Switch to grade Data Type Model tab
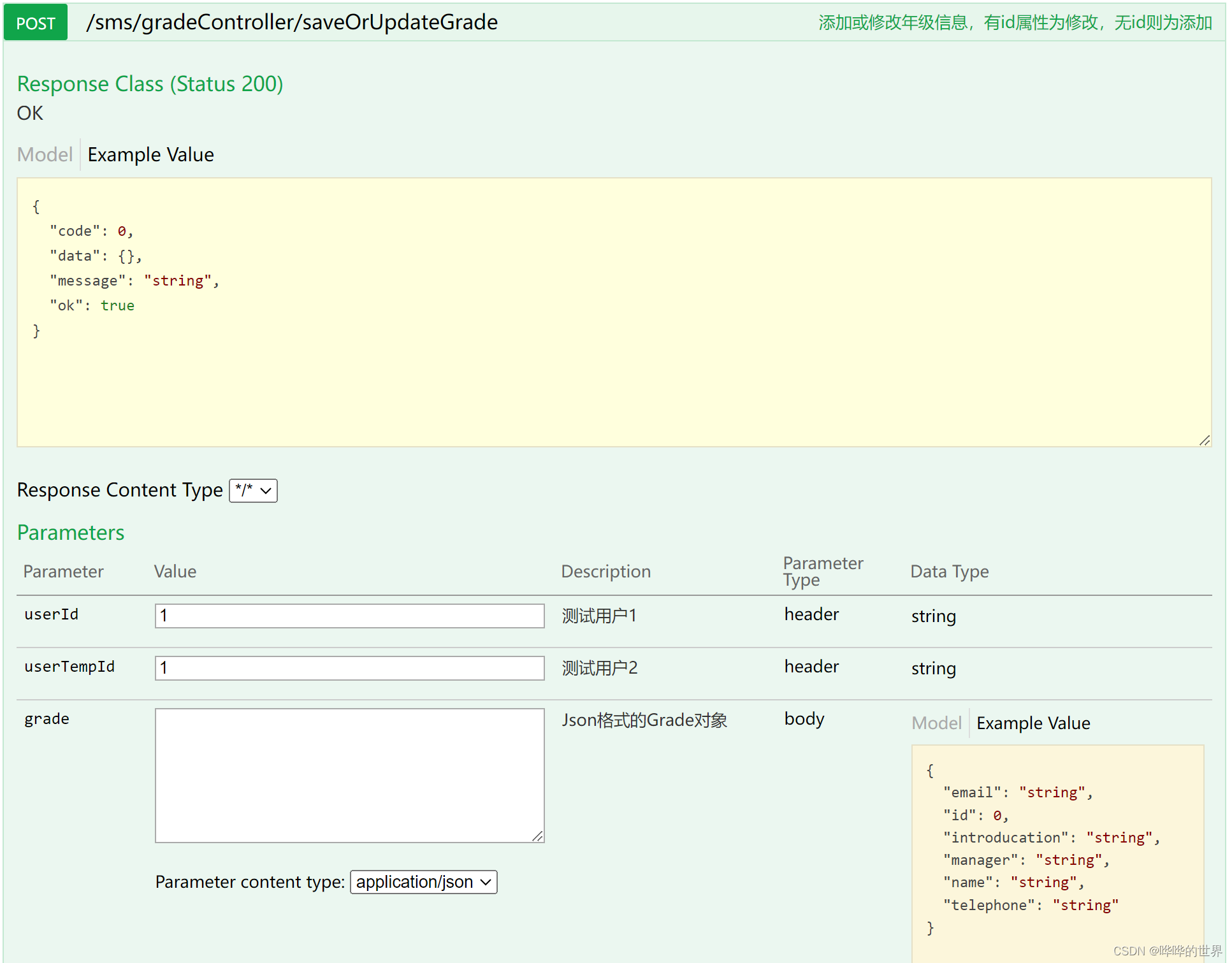 click(936, 723)
